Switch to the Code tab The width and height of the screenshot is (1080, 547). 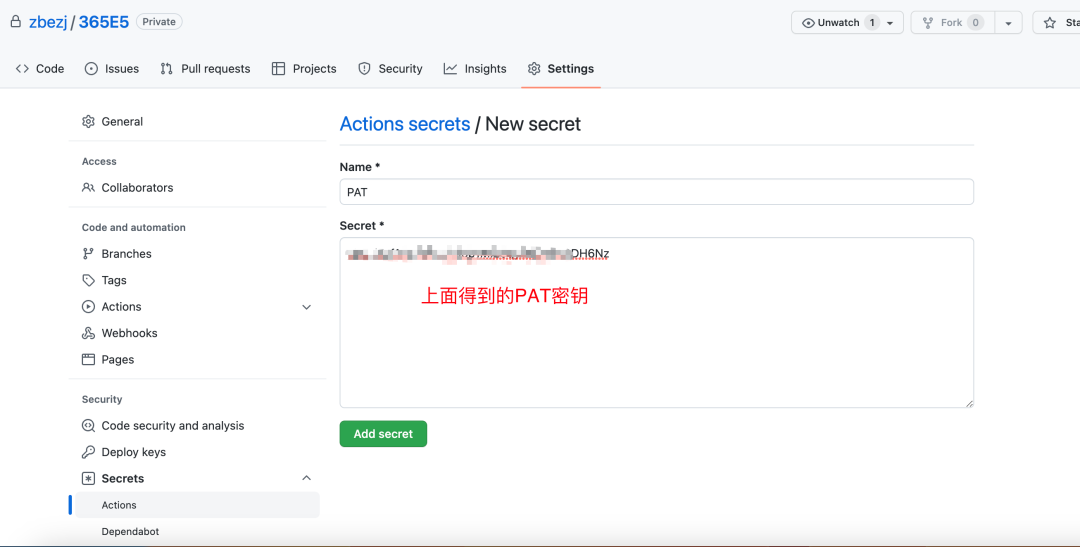point(40,69)
